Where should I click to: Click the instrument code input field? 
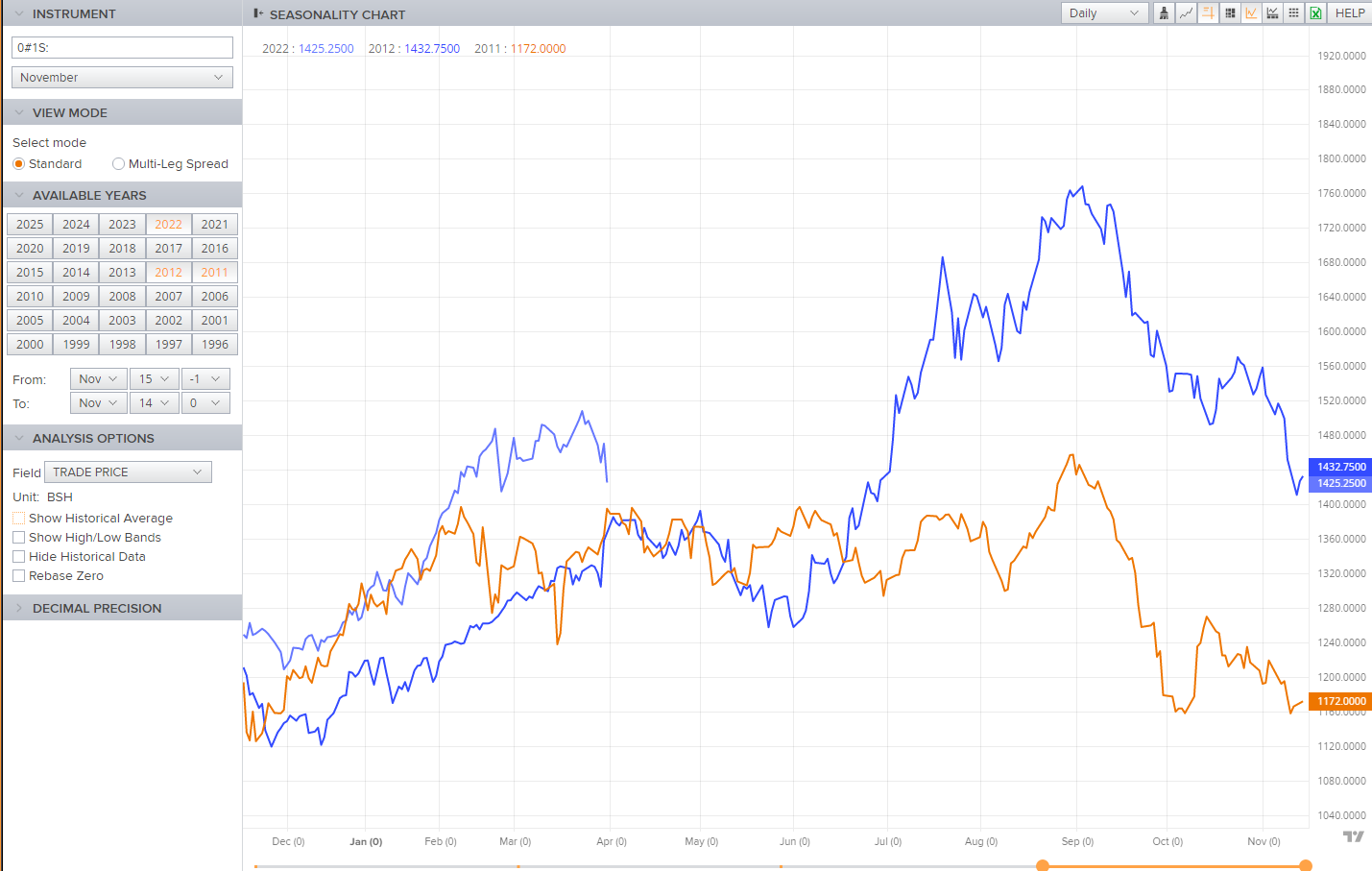122,47
